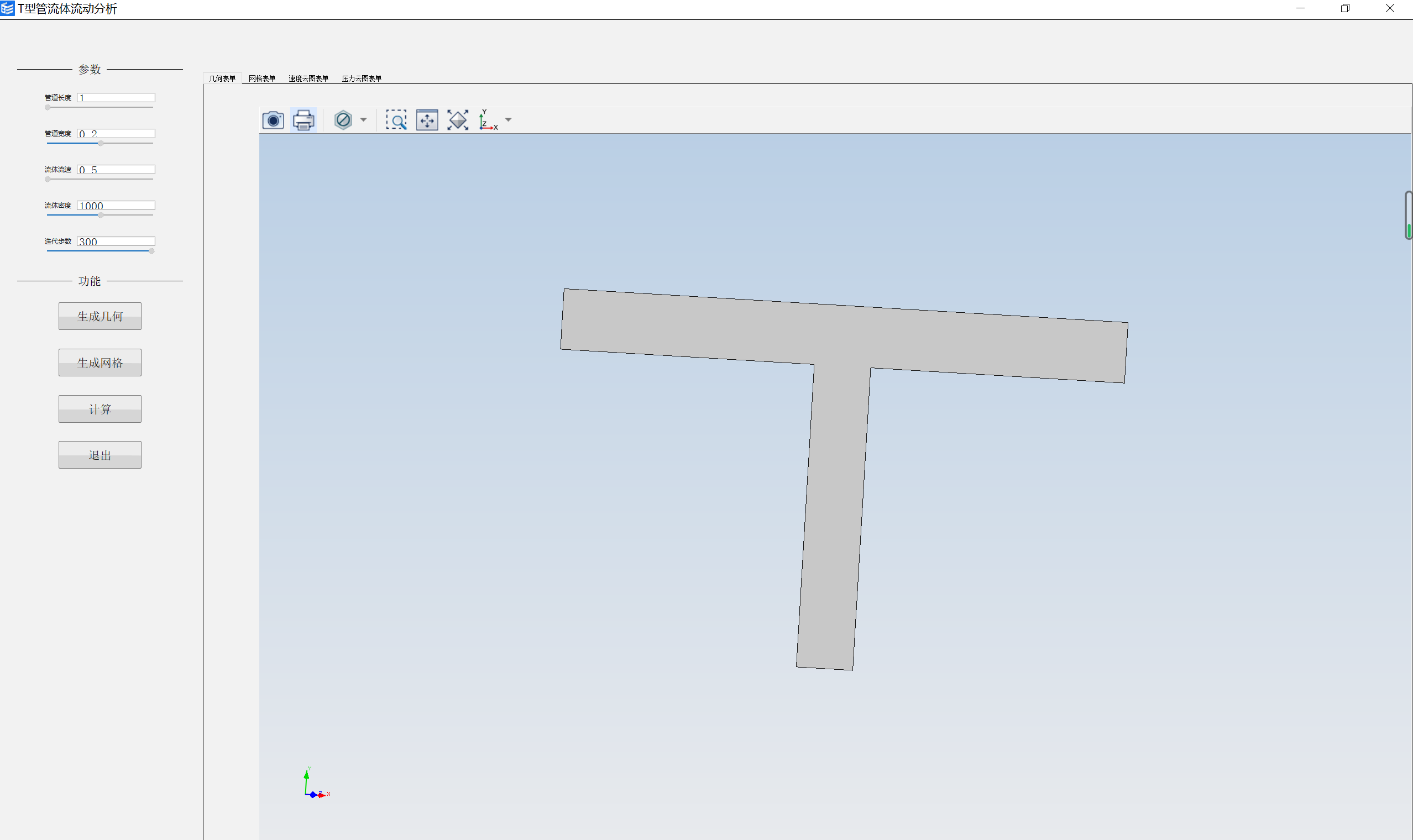
Task: Click the 迭代步数 slider handle
Action: [151, 251]
